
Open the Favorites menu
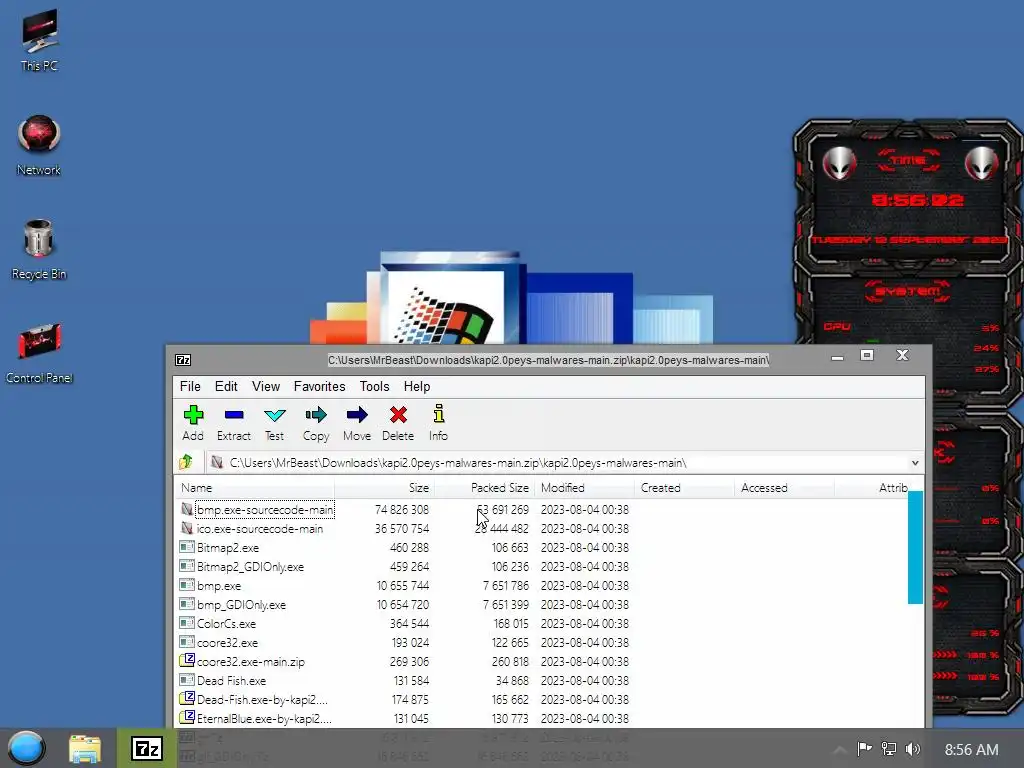pyautogui.click(x=319, y=387)
